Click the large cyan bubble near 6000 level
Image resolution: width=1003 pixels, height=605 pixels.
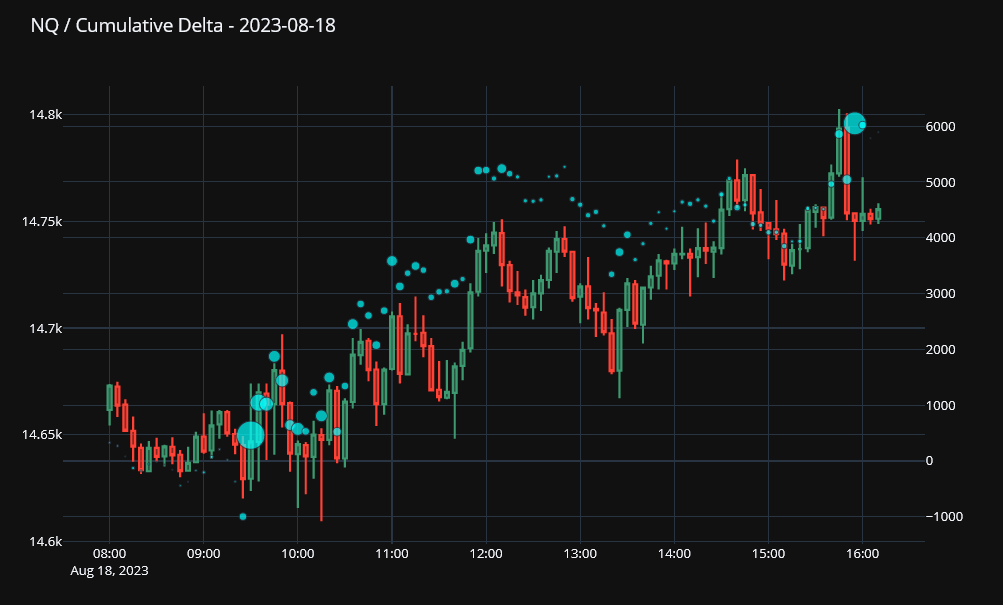854,123
